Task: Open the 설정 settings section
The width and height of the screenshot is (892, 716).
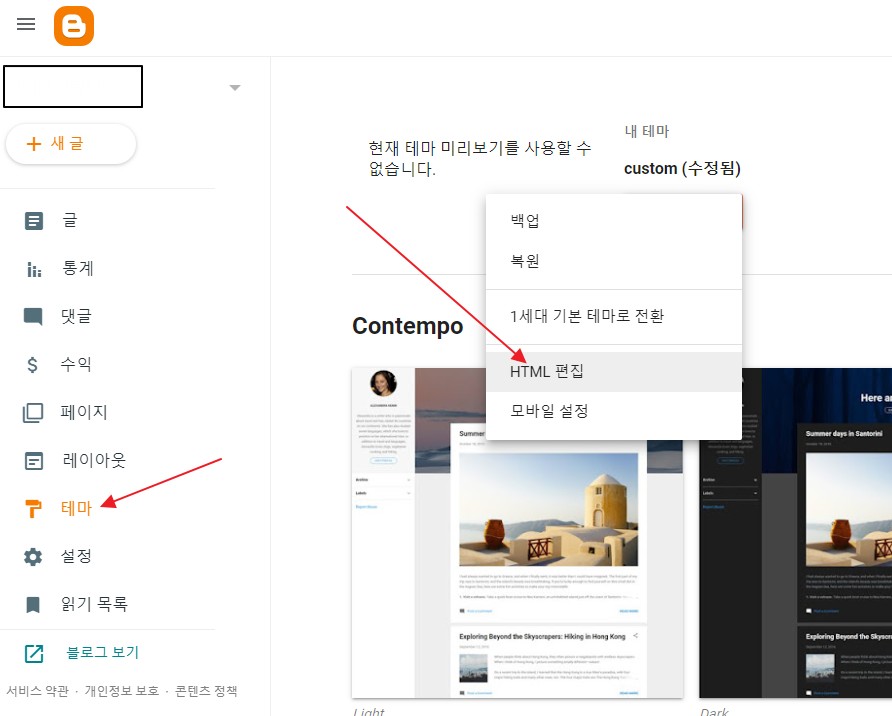Action: [76, 556]
